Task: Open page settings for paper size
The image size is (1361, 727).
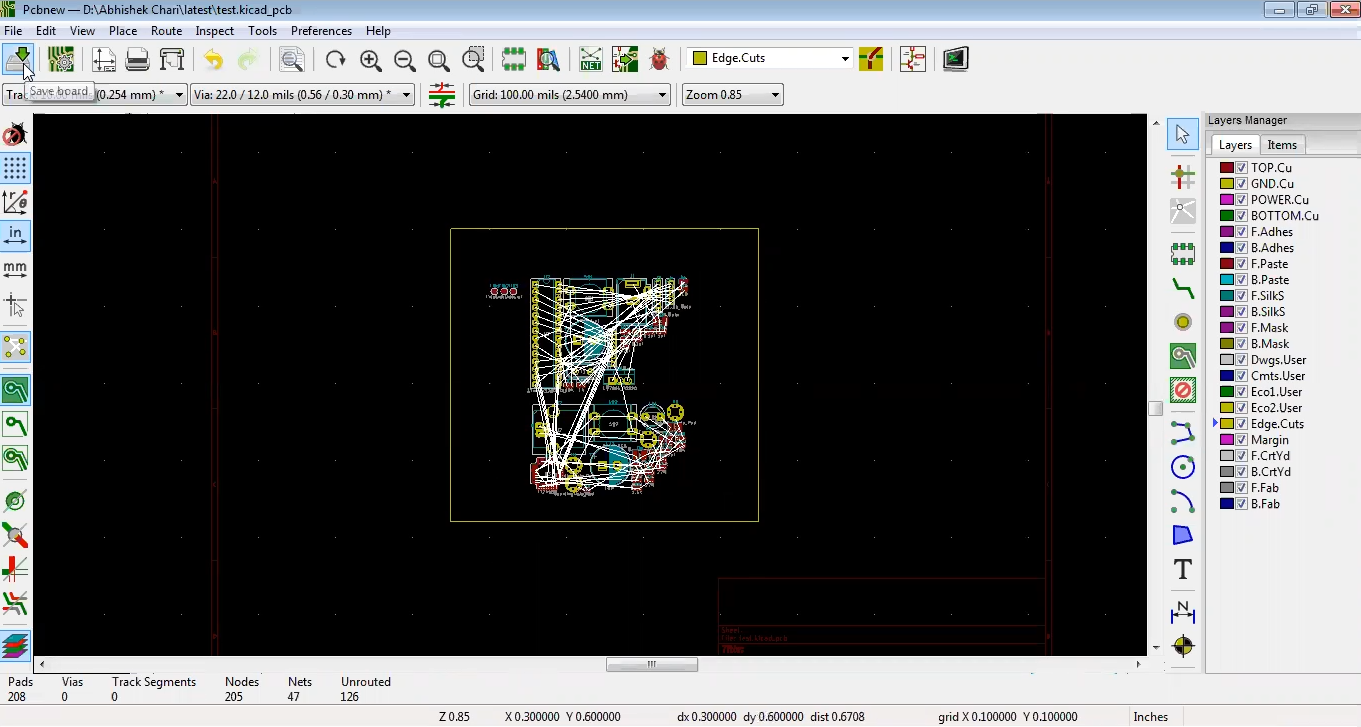Action: [x=104, y=59]
